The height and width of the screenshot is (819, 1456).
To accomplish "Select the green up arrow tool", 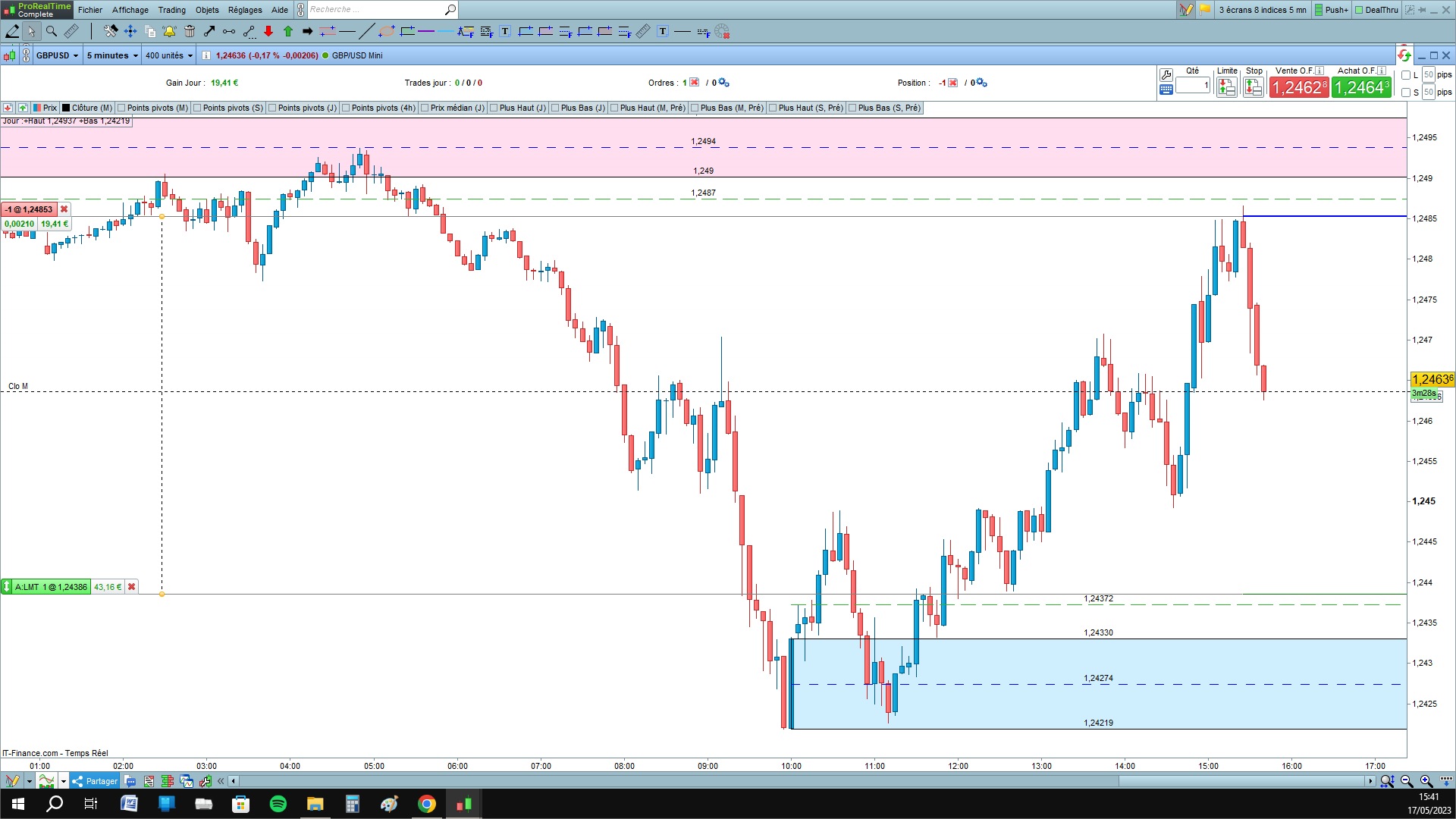I will pyautogui.click(x=288, y=31).
